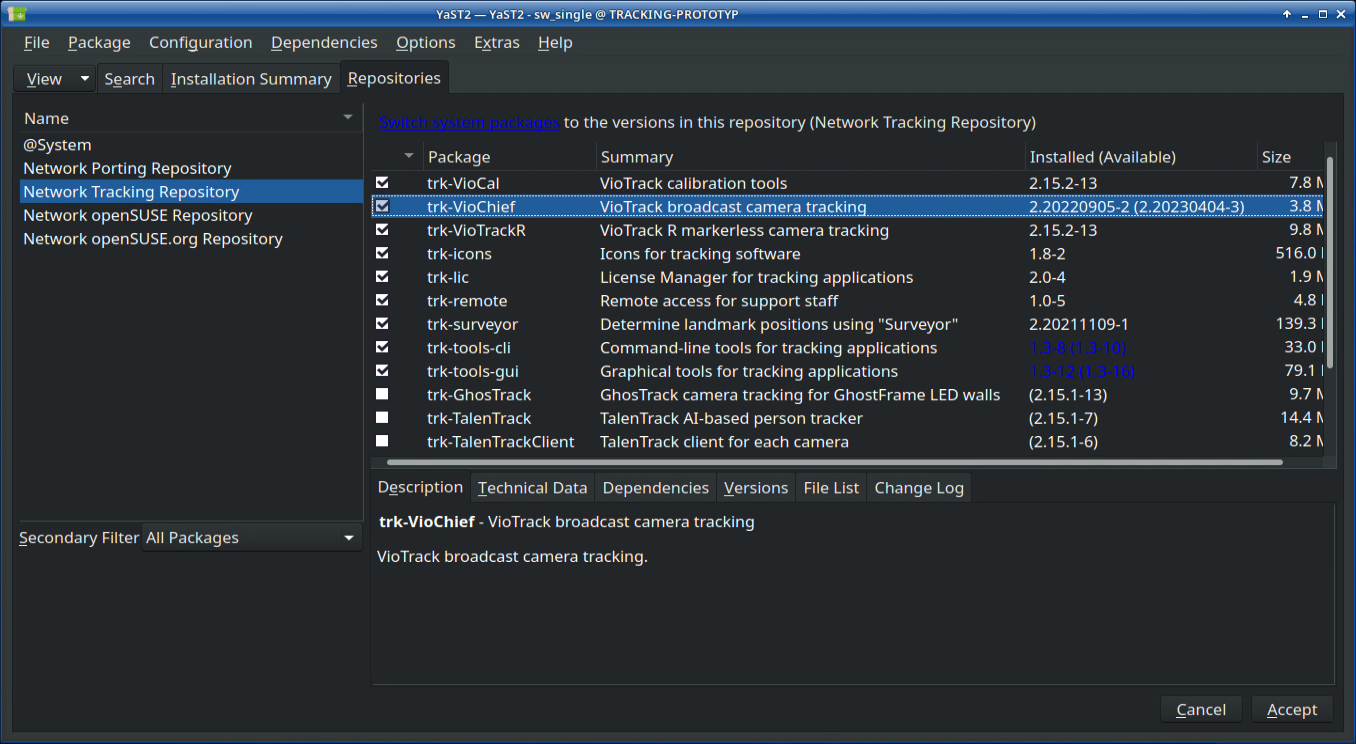
Task: Open the File List tab
Action: [x=831, y=488]
